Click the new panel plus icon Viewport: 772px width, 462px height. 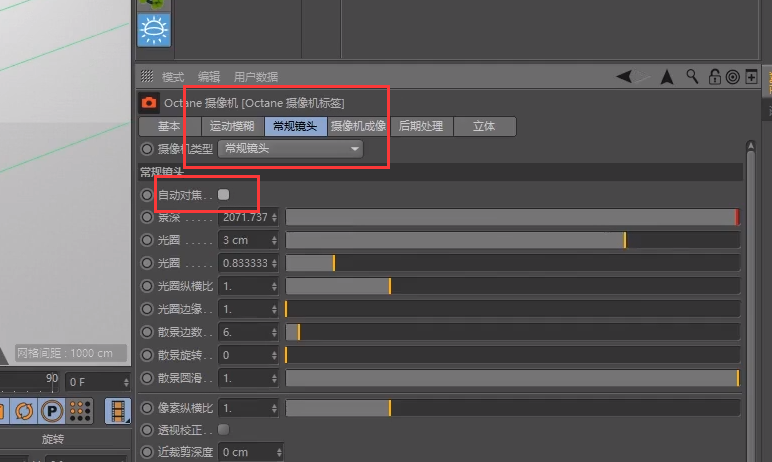coord(751,76)
